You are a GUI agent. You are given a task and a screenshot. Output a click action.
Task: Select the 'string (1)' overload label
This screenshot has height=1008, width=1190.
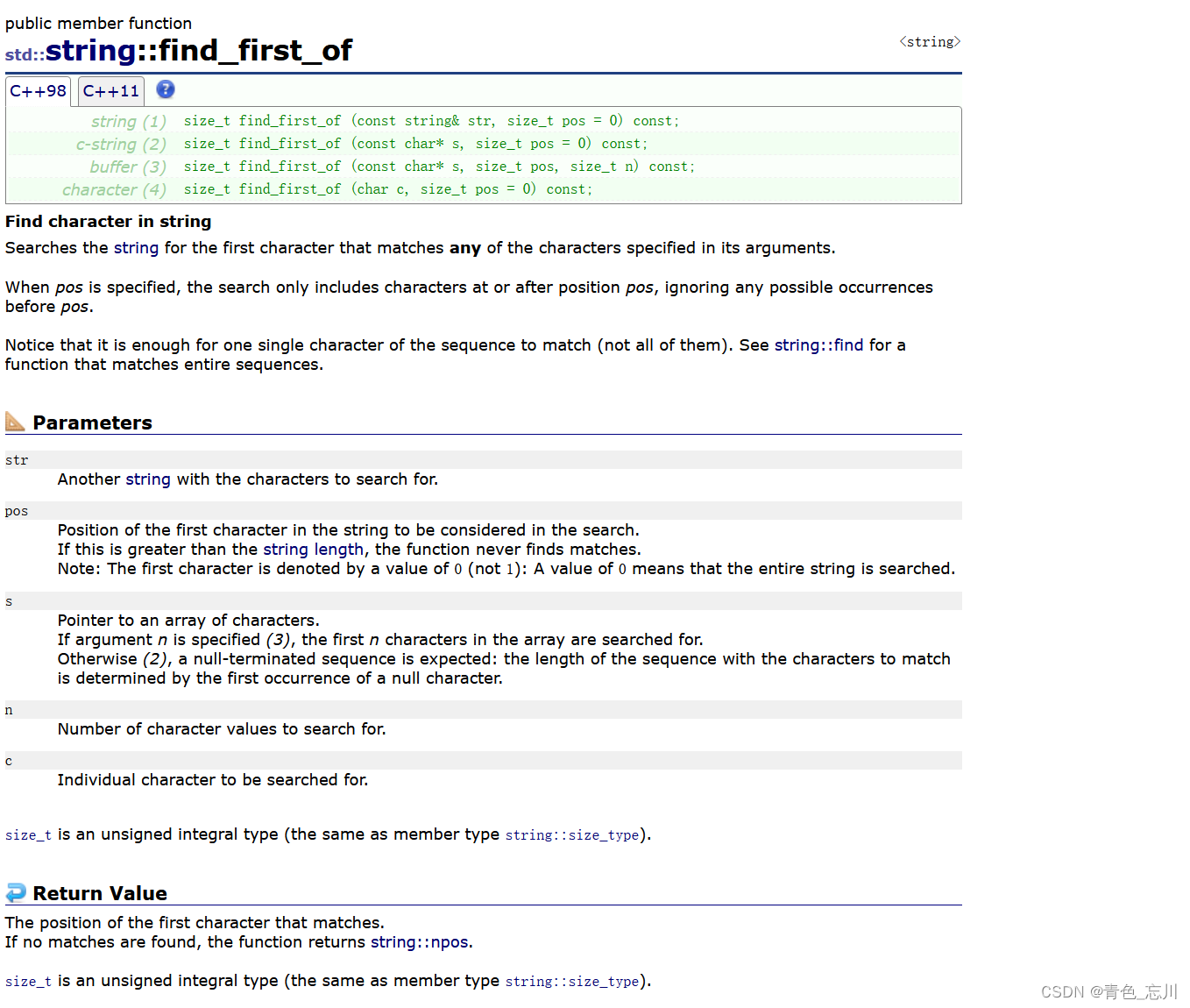(129, 121)
